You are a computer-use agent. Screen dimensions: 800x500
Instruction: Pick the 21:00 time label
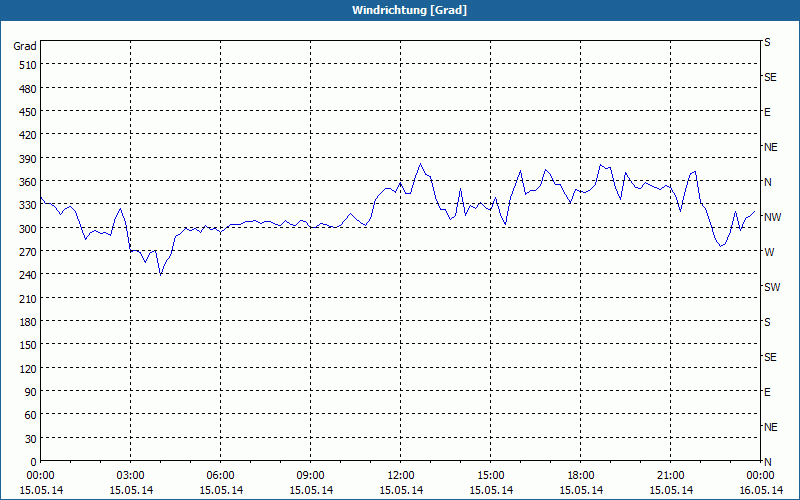670,476
